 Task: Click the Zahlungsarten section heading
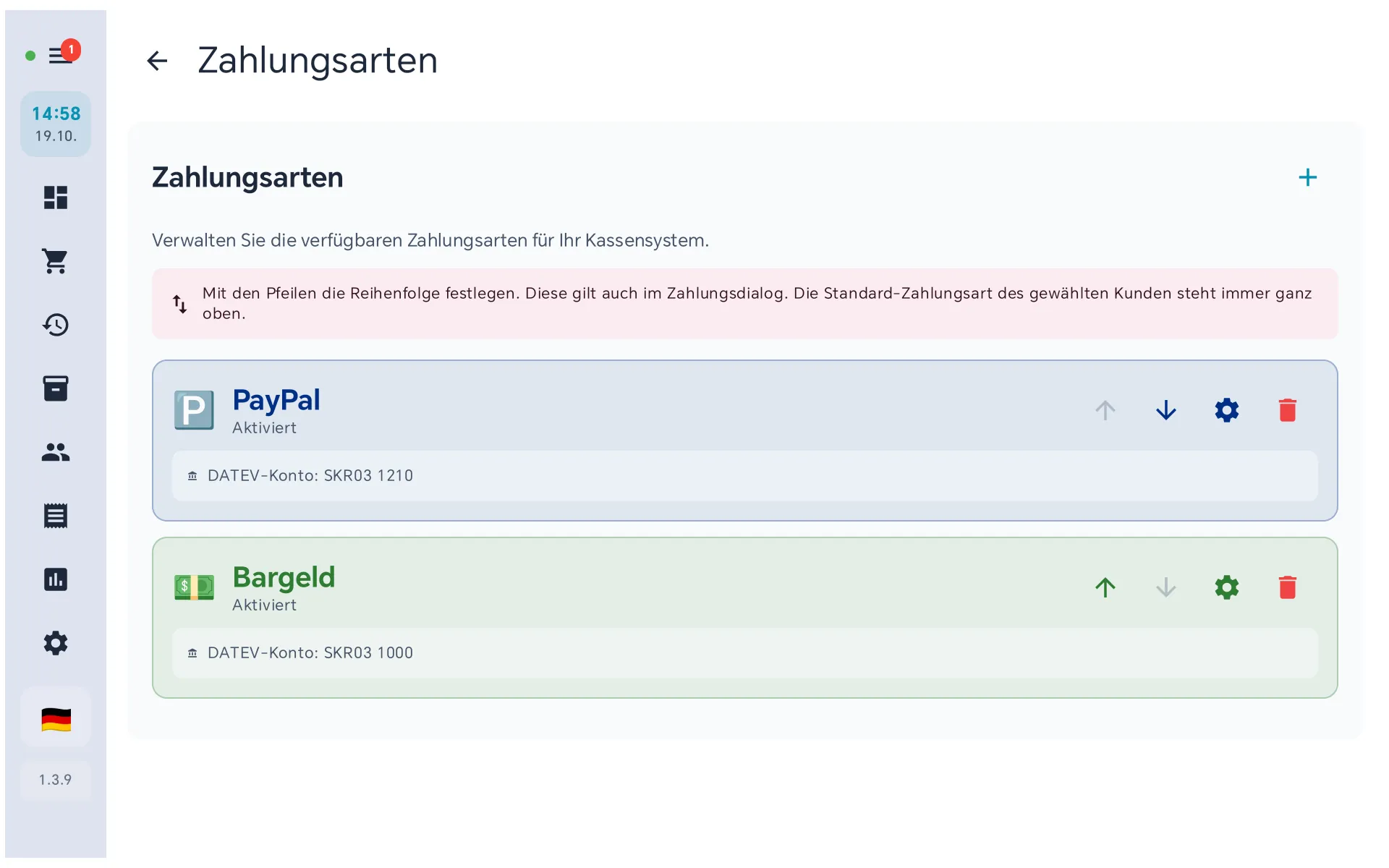tap(247, 177)
